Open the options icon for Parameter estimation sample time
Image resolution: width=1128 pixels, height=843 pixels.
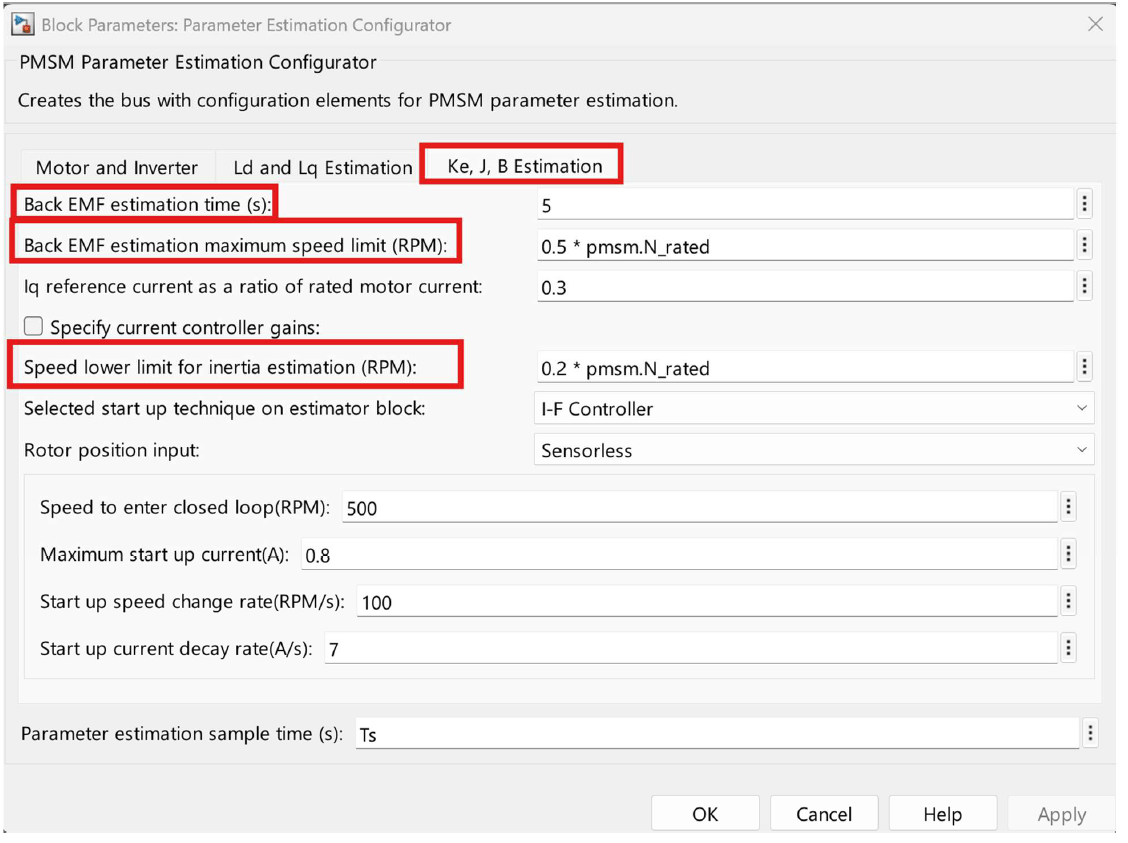[x=1090, y=735]
